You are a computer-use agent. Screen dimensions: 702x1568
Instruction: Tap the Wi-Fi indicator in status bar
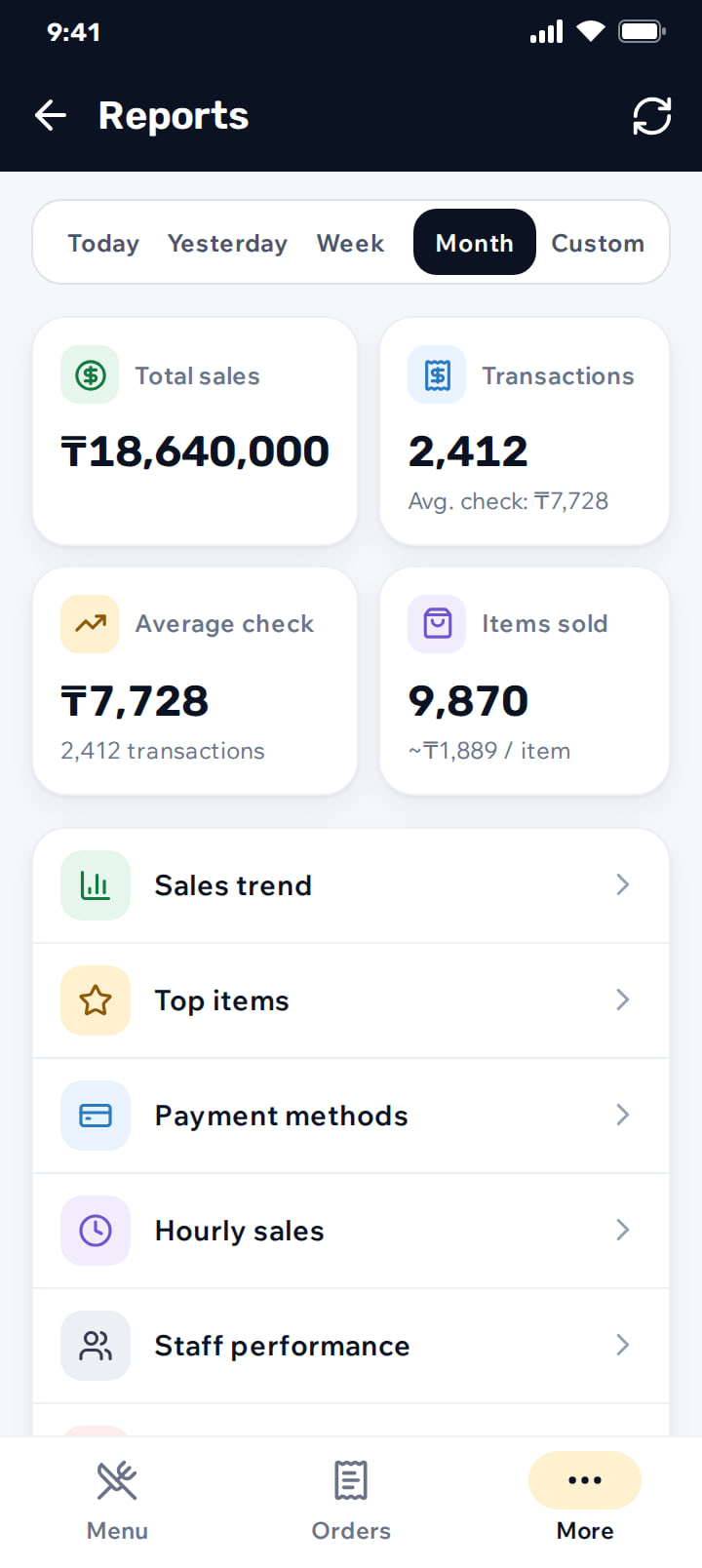tap(591, 32)
